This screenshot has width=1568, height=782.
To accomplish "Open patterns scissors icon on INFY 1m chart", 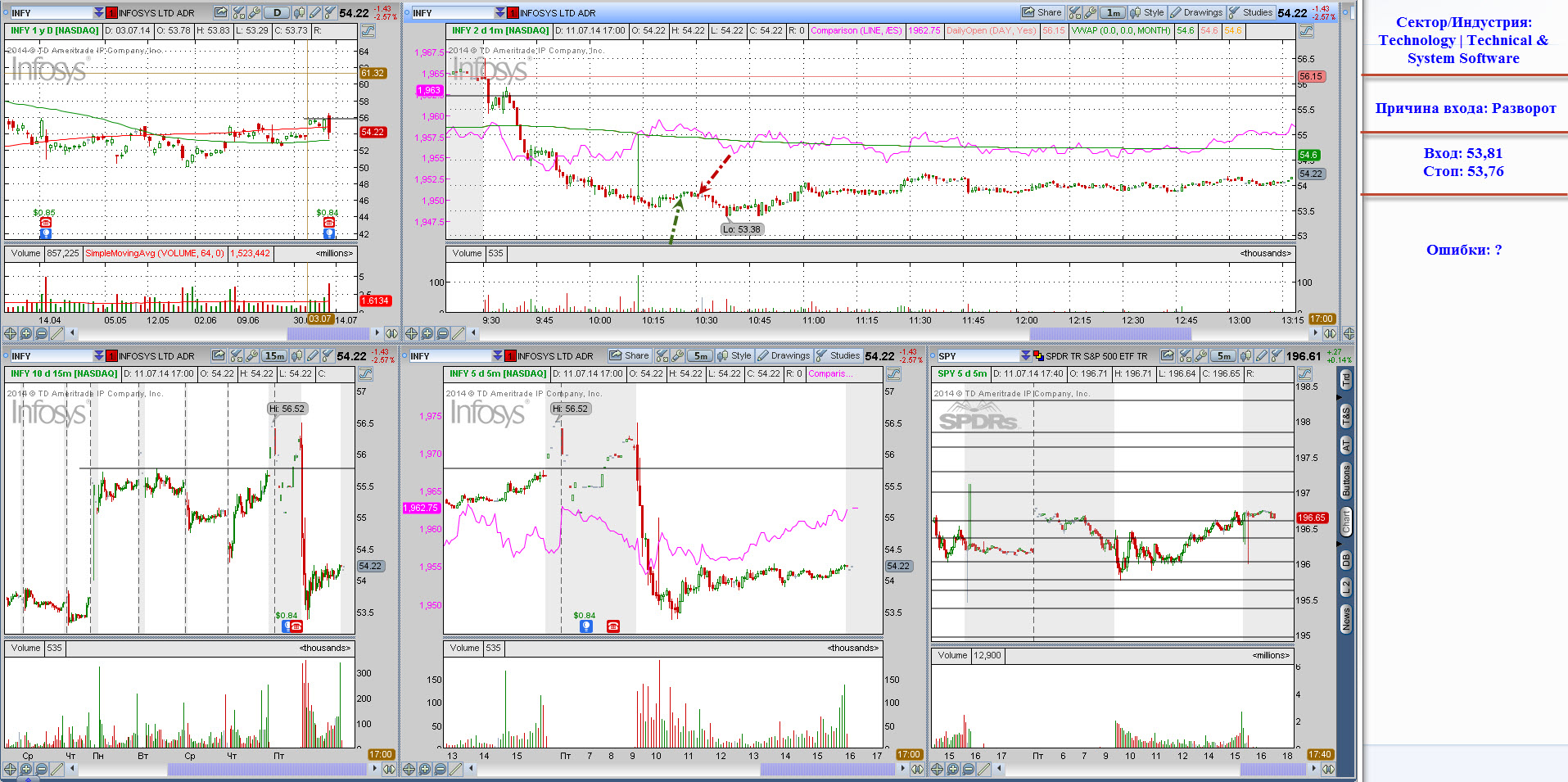I will point(1075,12).
